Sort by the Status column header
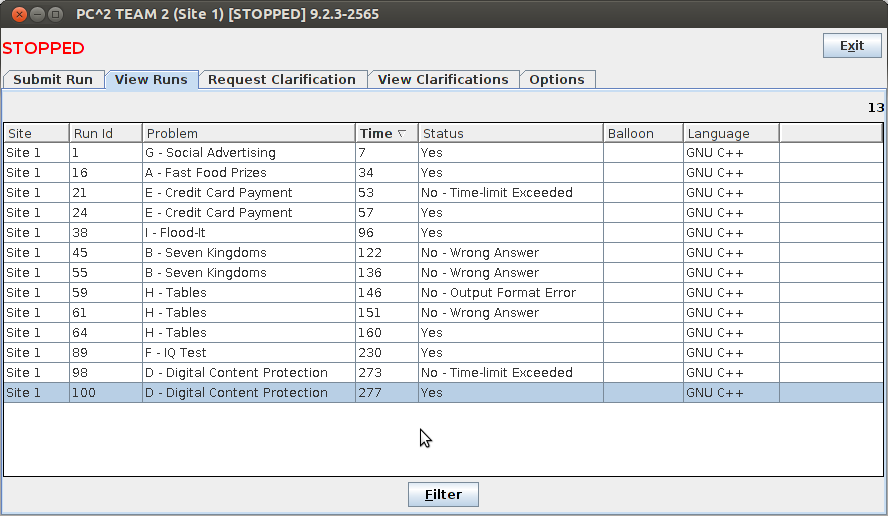 pos(510,133)
